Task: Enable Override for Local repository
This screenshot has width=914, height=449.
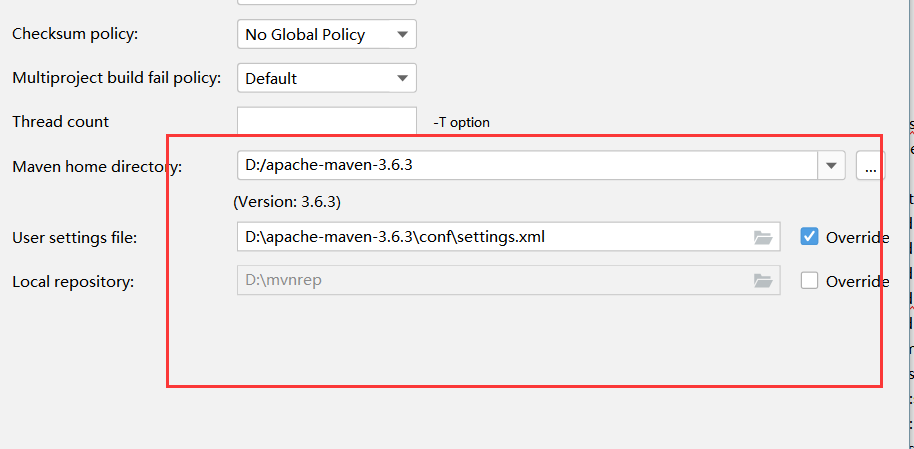Action: (x=809, y=280)
